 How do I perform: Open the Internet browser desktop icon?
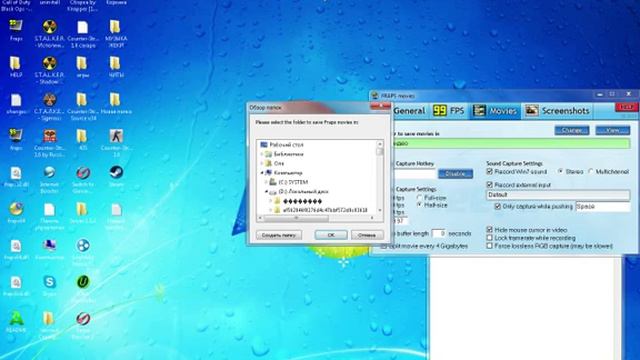click(x=49, y=173)
